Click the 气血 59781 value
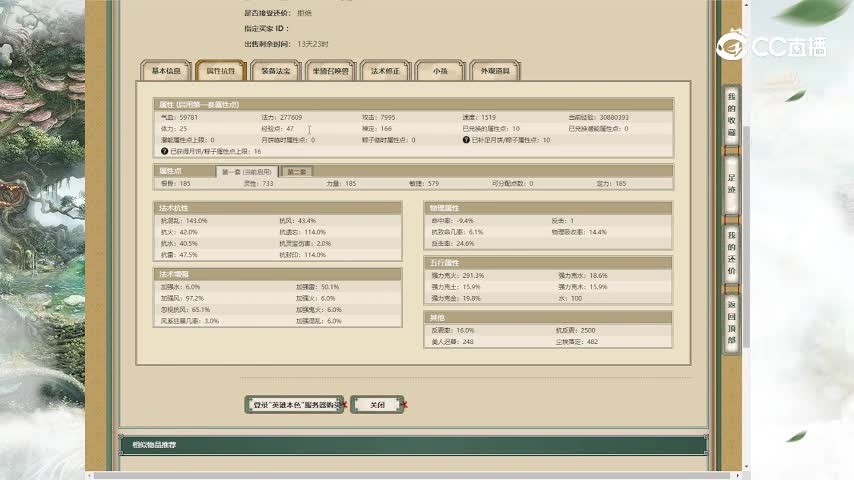The width and height of the screenshot is (854, 480). click(x=180, y=117)
